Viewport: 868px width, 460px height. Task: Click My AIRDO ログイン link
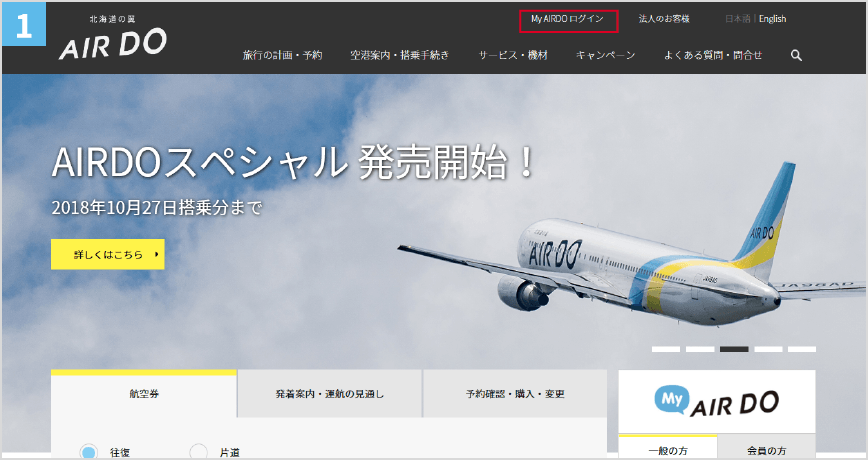567,19
